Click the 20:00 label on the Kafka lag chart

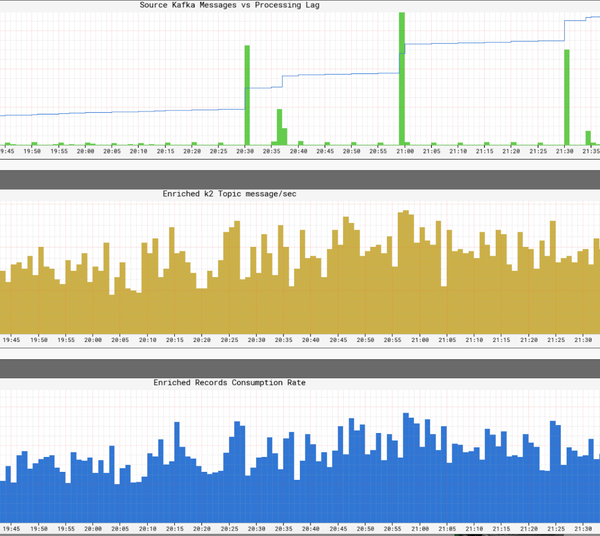(85, 152)
